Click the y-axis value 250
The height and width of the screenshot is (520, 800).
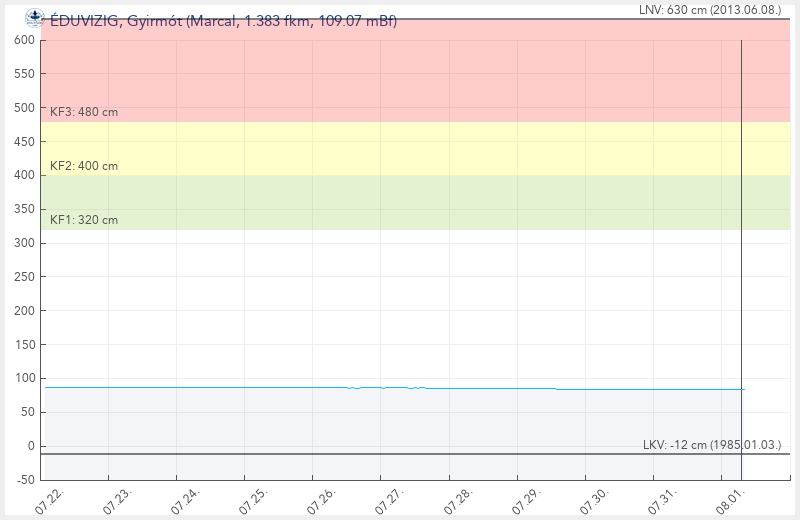coord(24,277)
